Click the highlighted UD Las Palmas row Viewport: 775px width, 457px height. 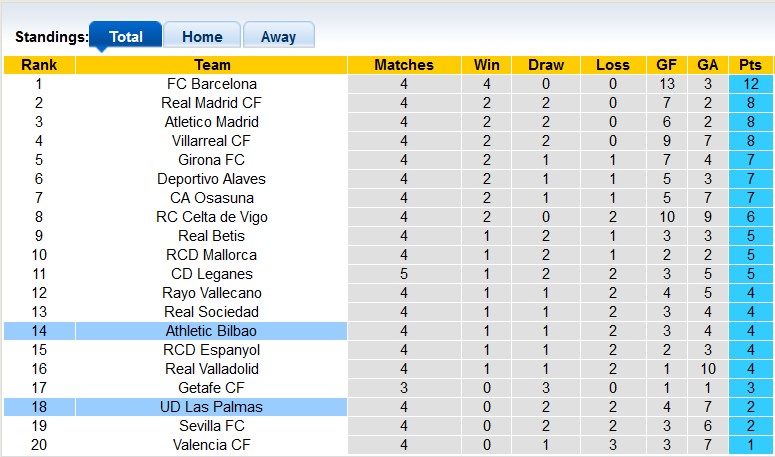[x=212, y=407]
